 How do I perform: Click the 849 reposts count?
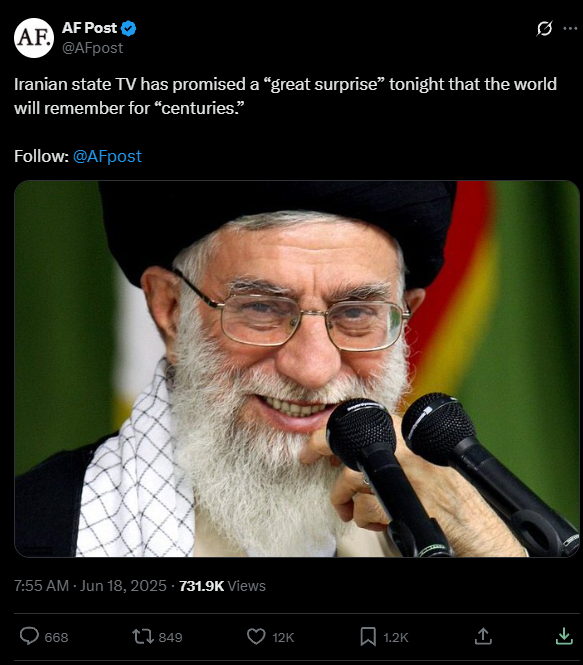point(170,637)
